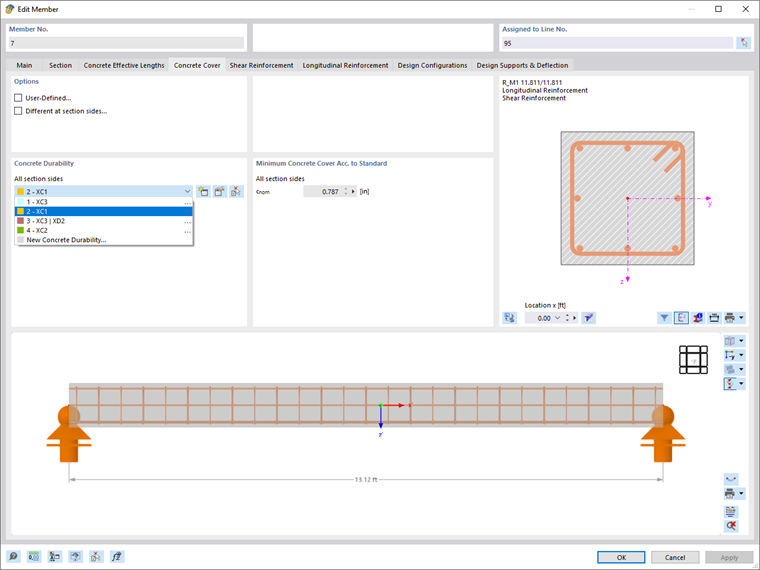The width and height of the screenshot is (760, 570).
Task: Click the Member No. field
Action: (x=126, y=43)
